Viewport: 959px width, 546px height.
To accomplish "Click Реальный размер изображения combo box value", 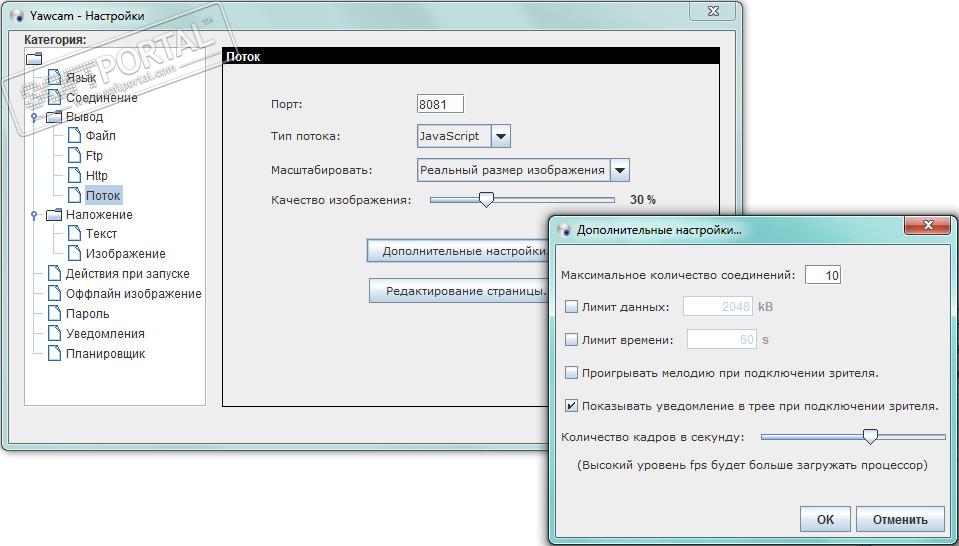I will click(514, 170).
